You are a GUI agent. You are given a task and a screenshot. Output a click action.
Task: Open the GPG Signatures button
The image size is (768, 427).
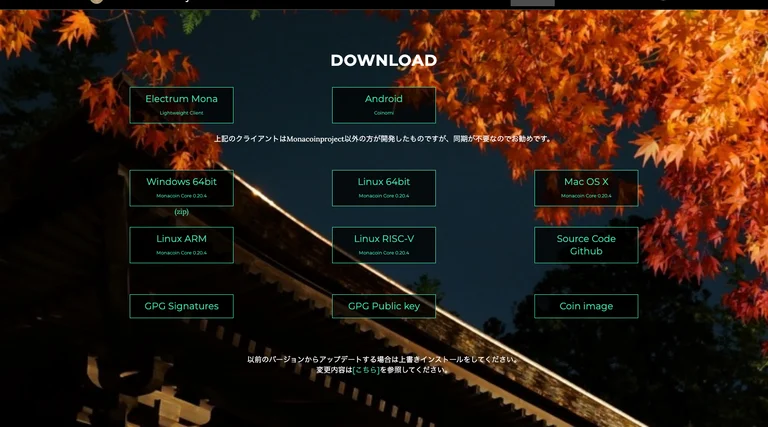(181, 306)
